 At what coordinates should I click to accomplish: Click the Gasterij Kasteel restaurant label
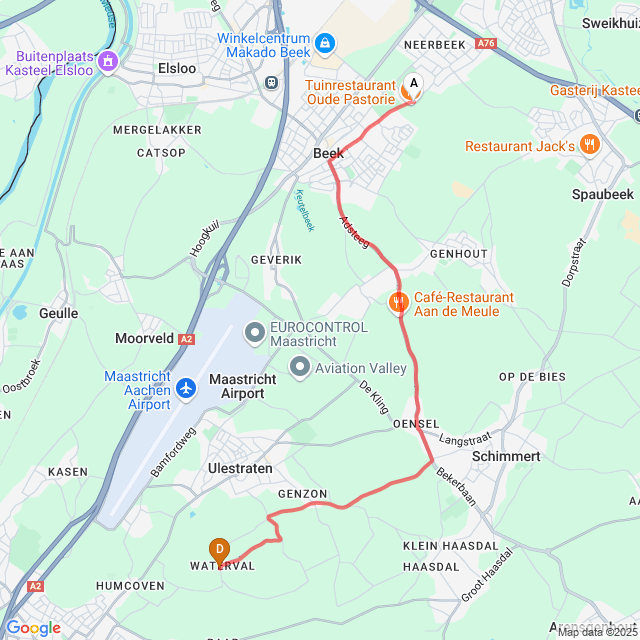pos(595,90)
